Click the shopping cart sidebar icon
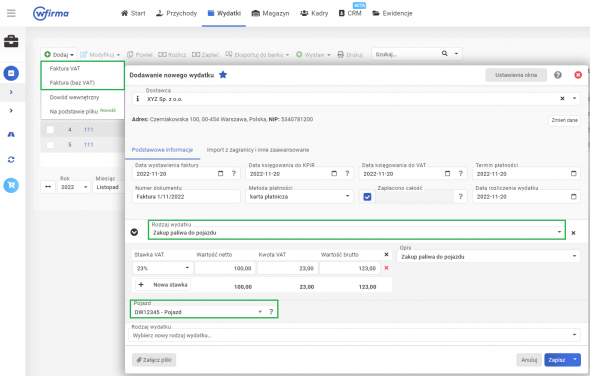This screenshot has height=376, width=590. click(x=11, y=185)
